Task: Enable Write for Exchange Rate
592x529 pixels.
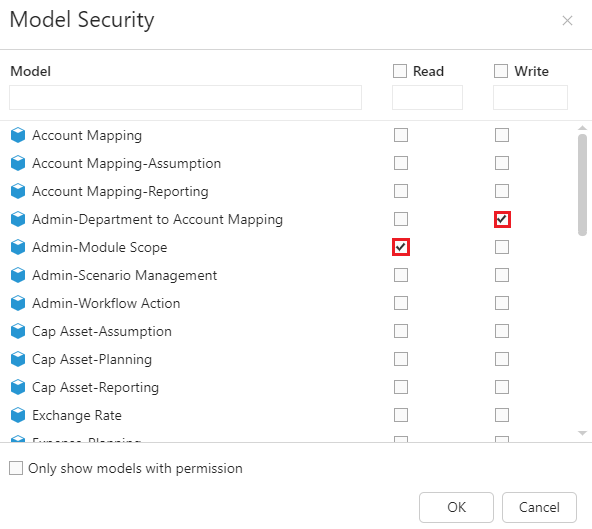Action: (502, 415)
